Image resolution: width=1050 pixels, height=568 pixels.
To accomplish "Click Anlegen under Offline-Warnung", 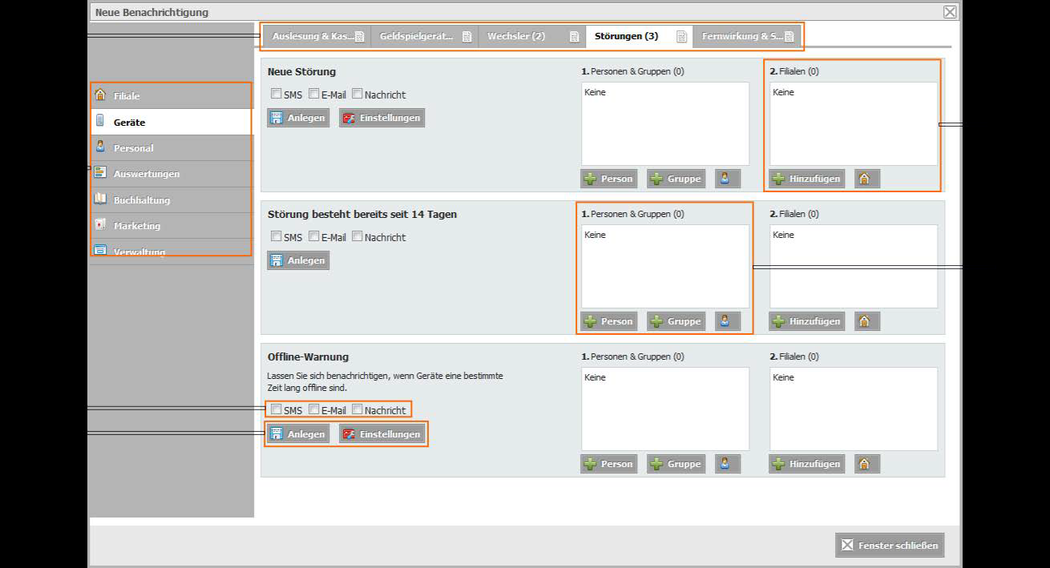I will click(298, 434).
